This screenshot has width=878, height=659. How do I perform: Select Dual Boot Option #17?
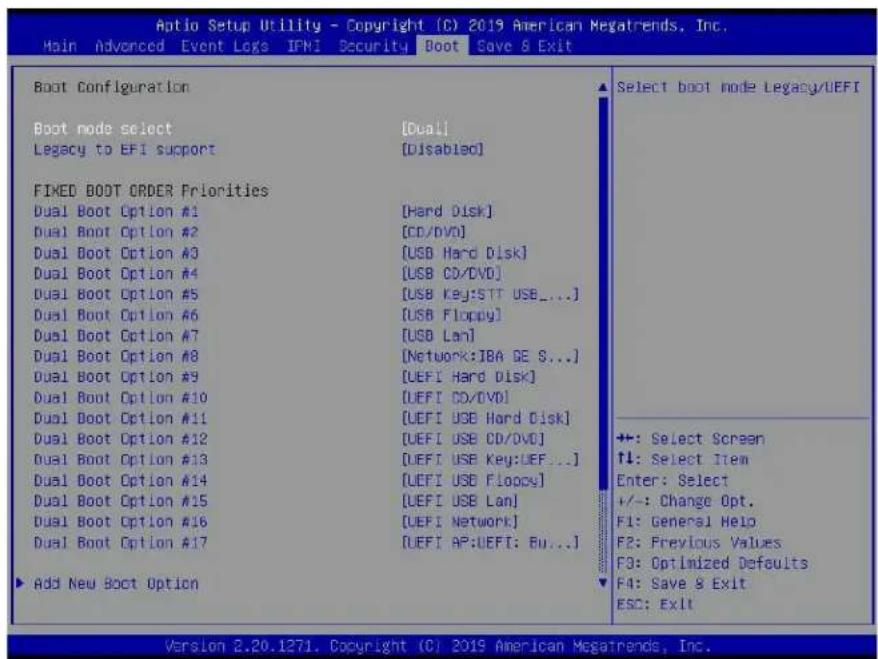(x=120, y=543)
